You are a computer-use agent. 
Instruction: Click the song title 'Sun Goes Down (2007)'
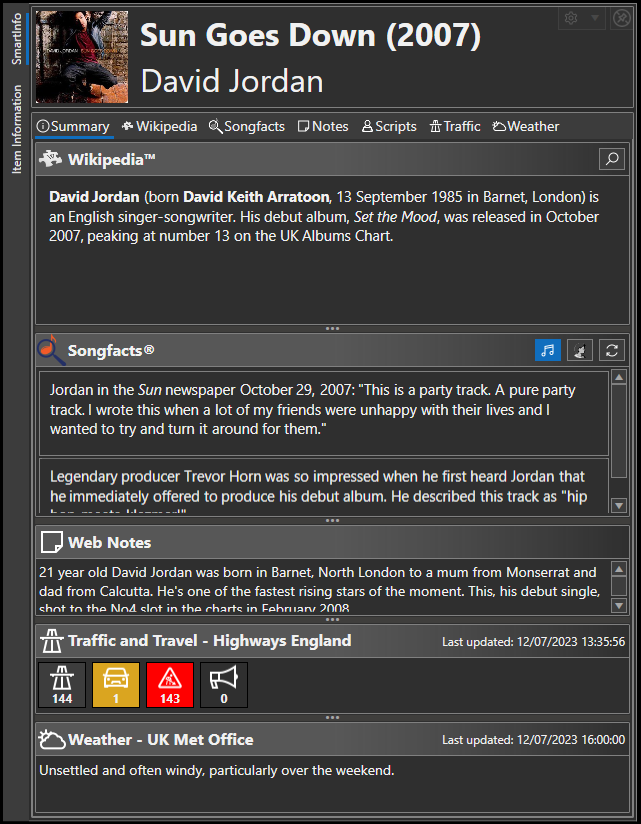(311, 36)
